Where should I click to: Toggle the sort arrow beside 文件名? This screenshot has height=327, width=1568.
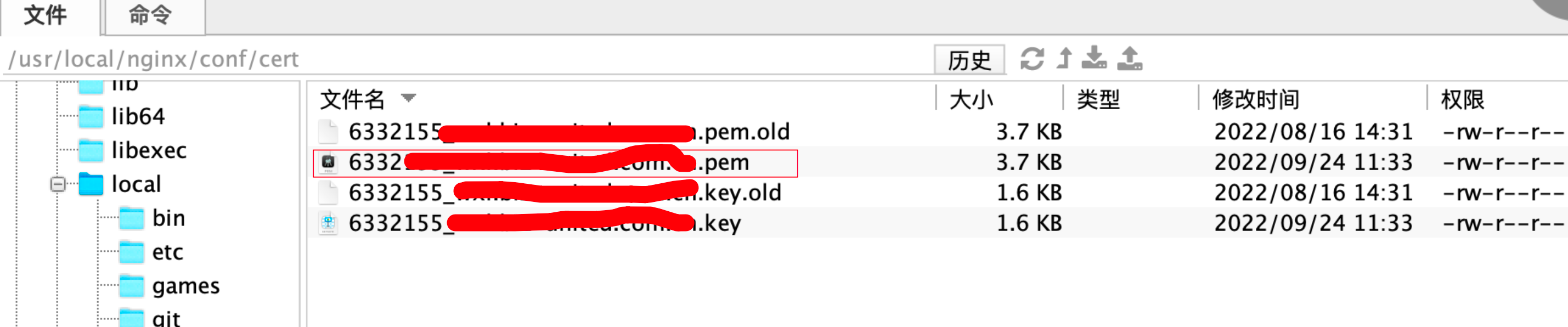click(408, 98)
